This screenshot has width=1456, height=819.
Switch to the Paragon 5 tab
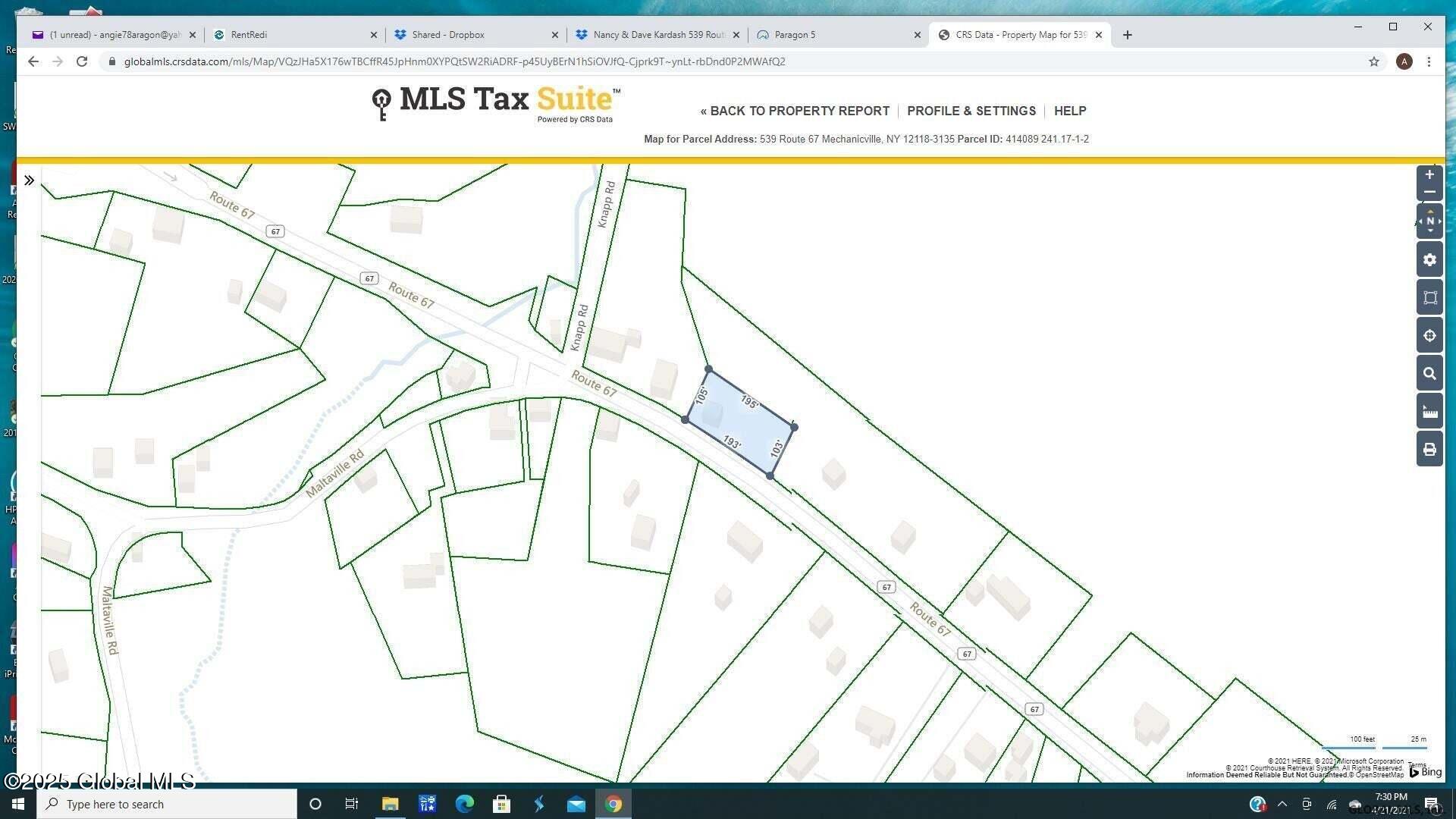795,35
